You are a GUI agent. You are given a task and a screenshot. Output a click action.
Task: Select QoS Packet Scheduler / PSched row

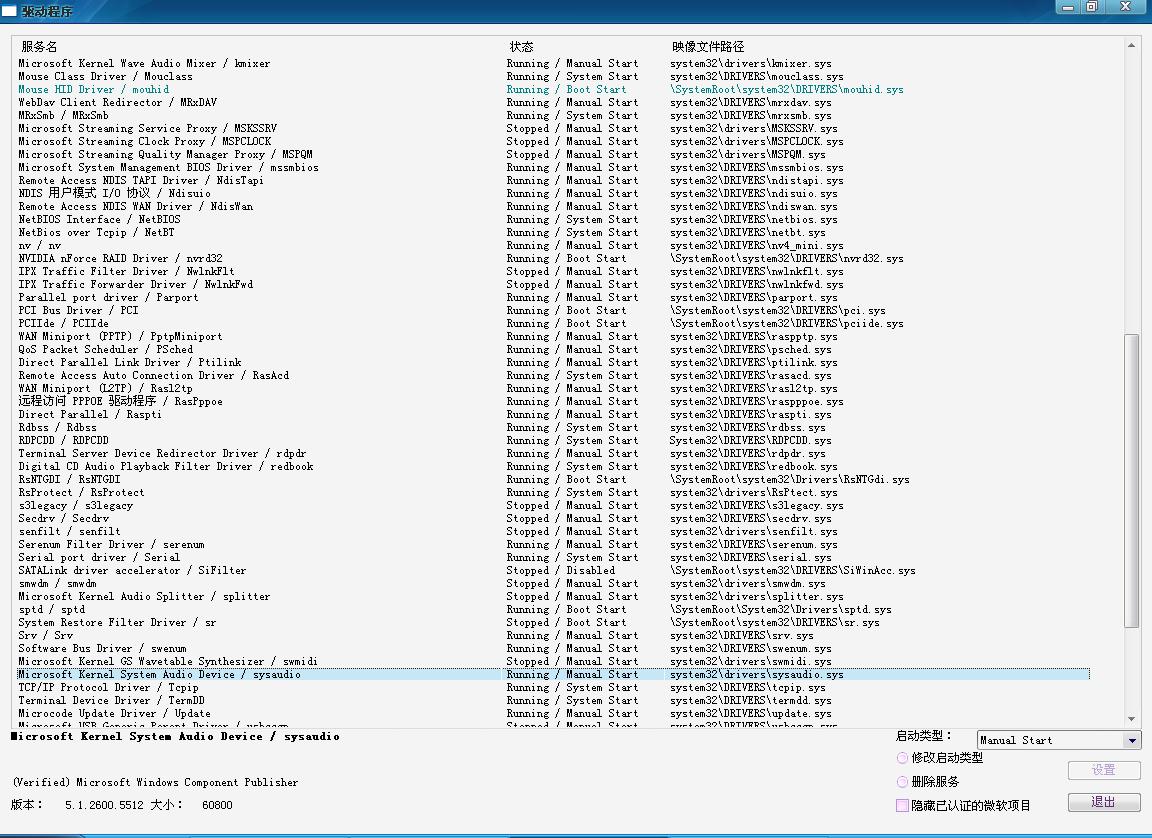pos(553,350)
